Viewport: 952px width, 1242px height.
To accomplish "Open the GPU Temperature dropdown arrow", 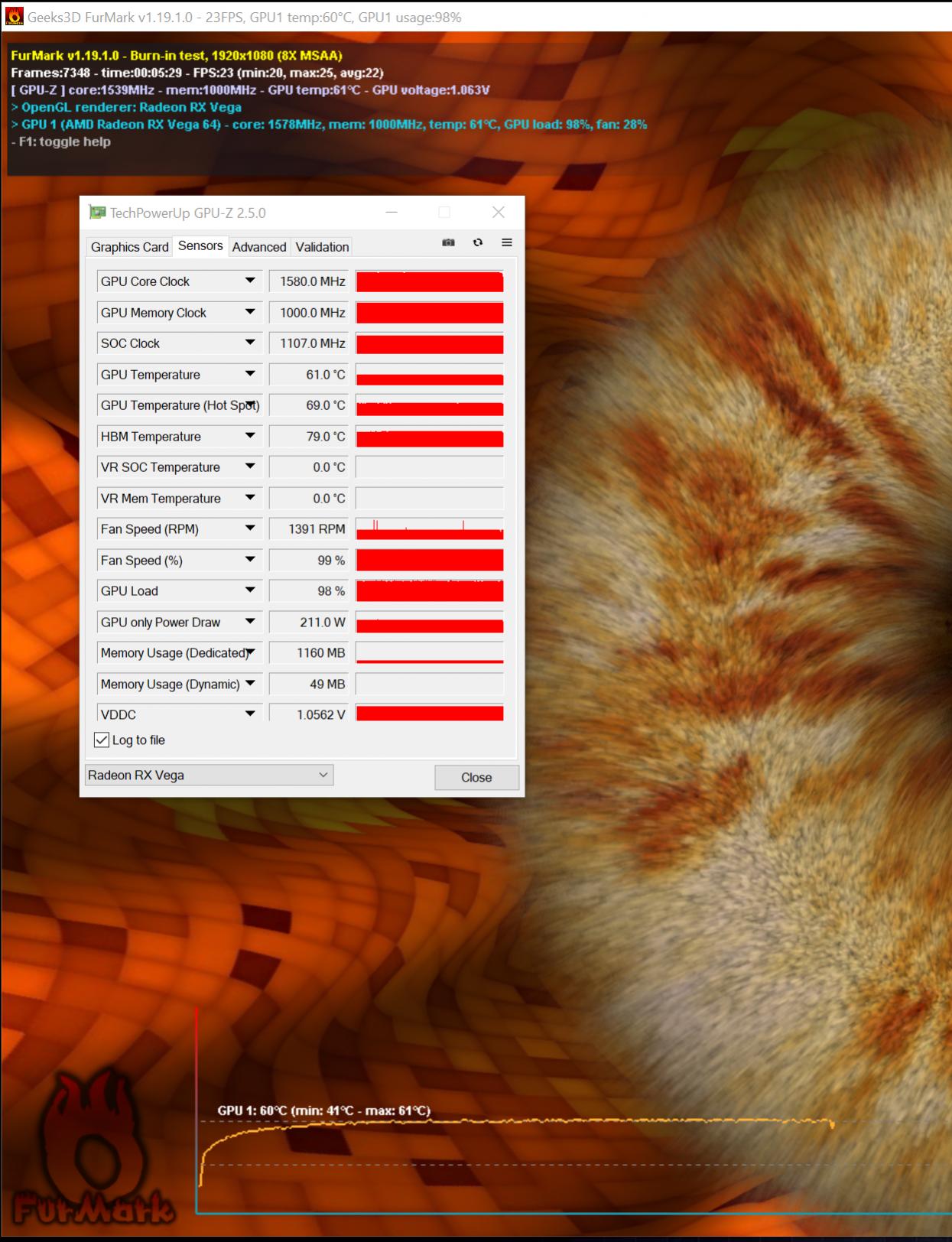I will pyautogui.click(x=250, y=374).
